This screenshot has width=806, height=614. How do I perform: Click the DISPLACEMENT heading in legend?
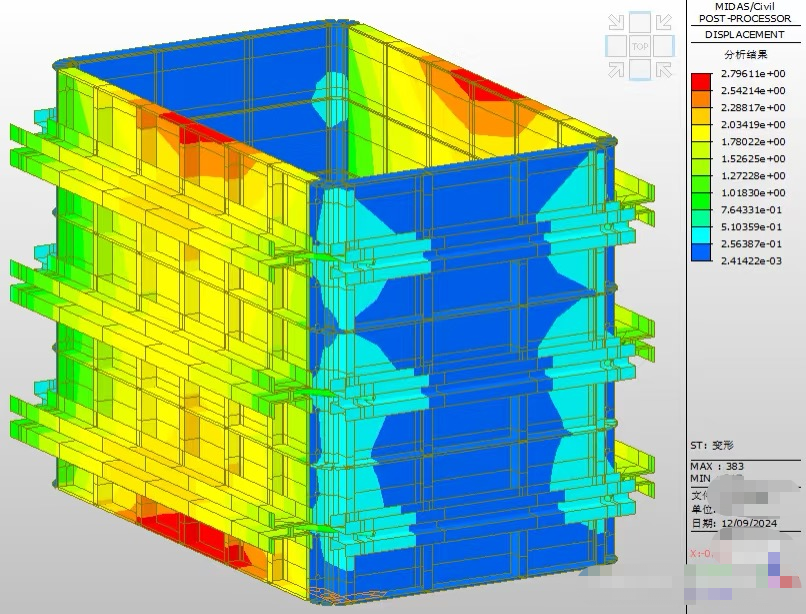pyautogui.click(x=745, y=34)
